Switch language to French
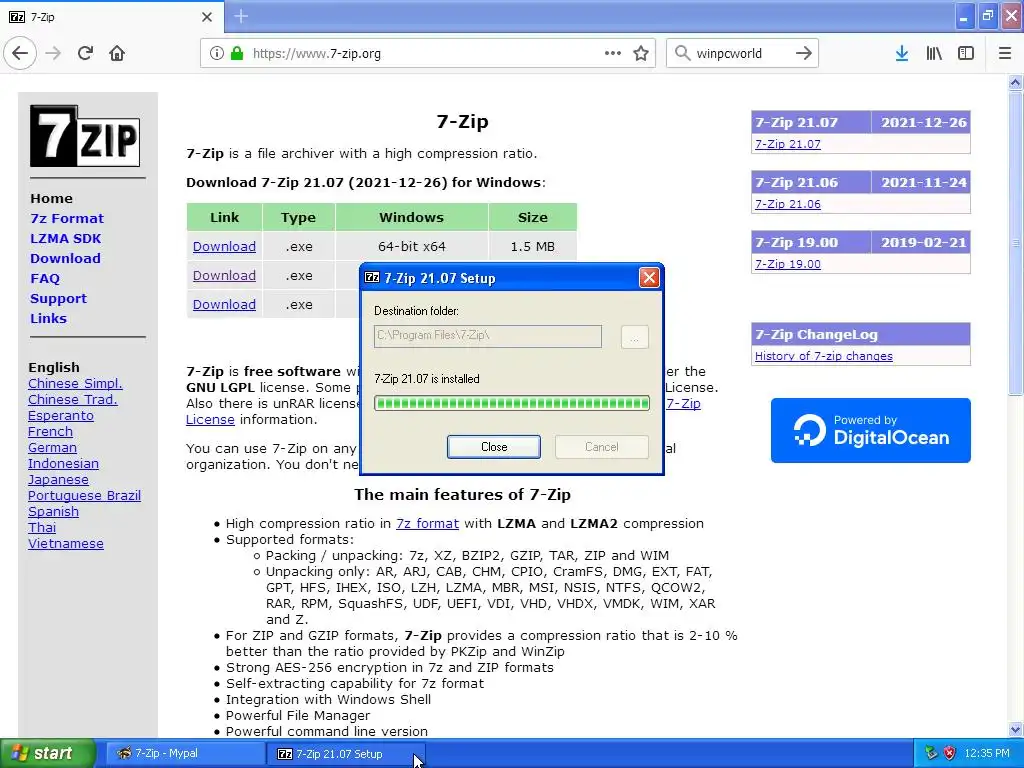Viewport: 1024px width, 768px height. tap(50, 432)
